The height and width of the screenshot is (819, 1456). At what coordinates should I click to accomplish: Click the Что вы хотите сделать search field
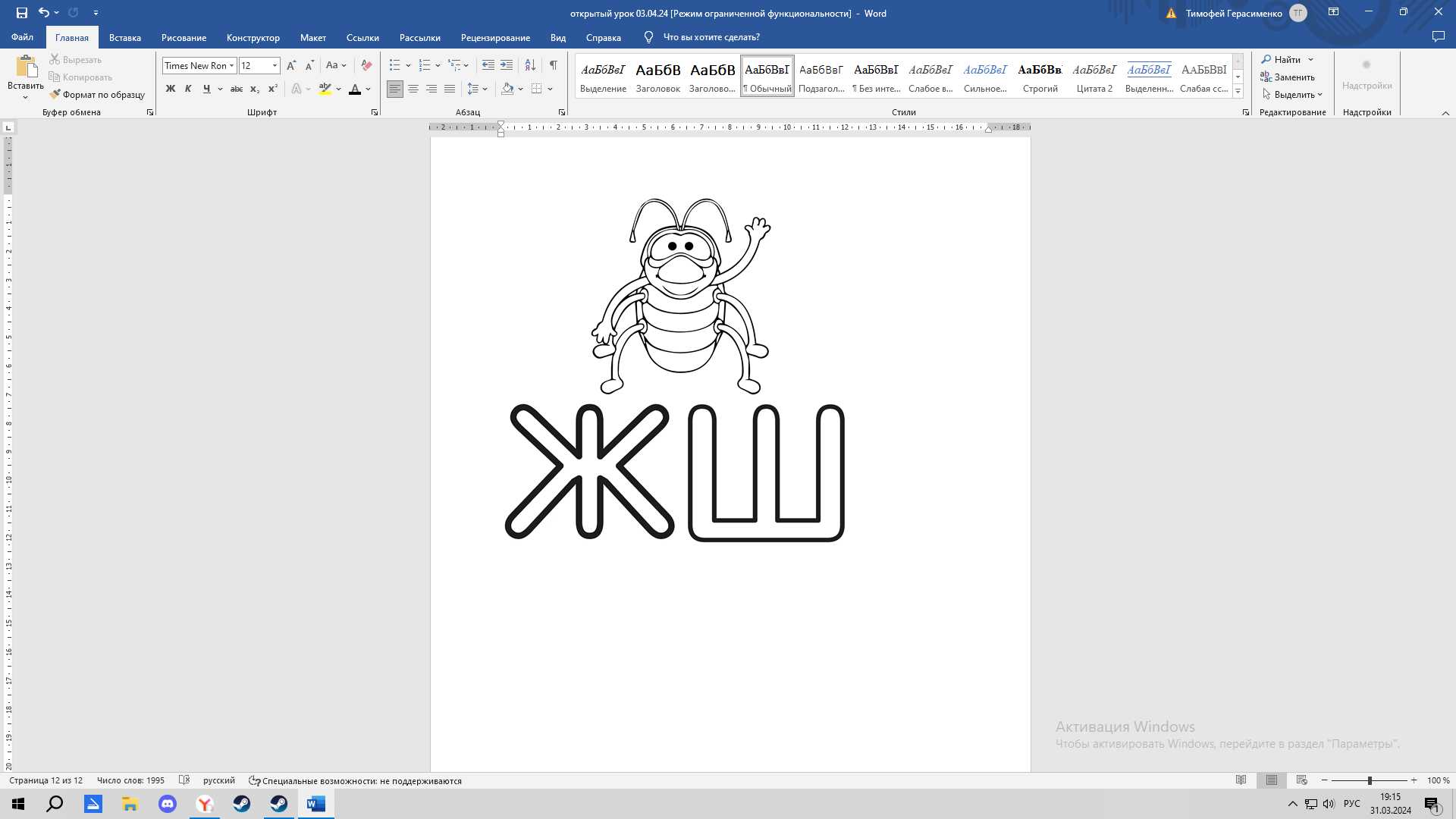[711, 37]
